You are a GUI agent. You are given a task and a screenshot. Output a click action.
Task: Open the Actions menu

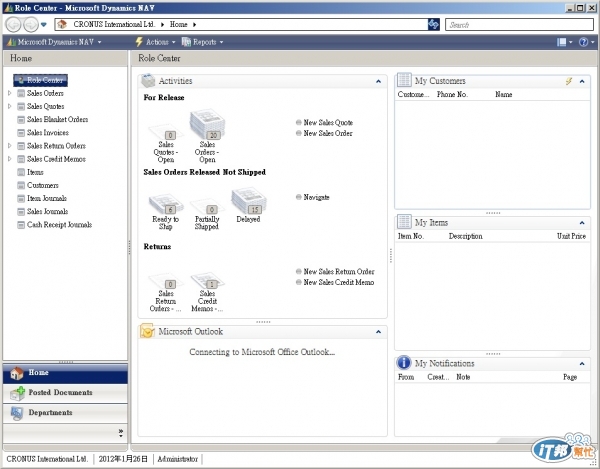[155, 42]
